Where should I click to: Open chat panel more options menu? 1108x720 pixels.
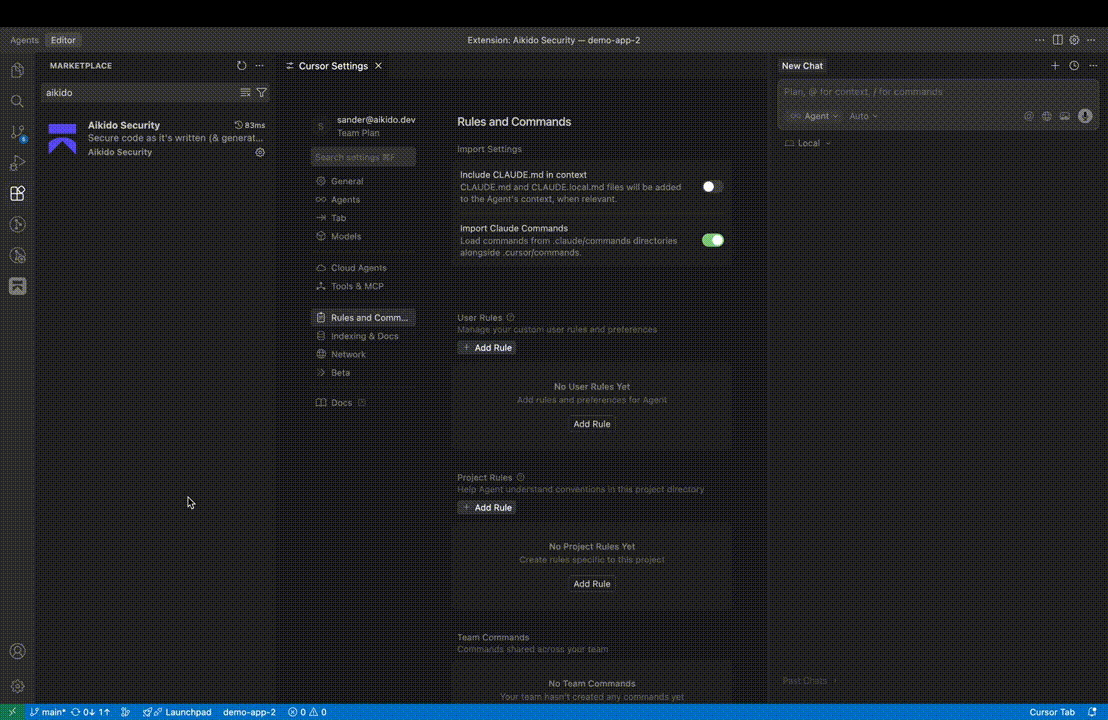[1093, 66]
